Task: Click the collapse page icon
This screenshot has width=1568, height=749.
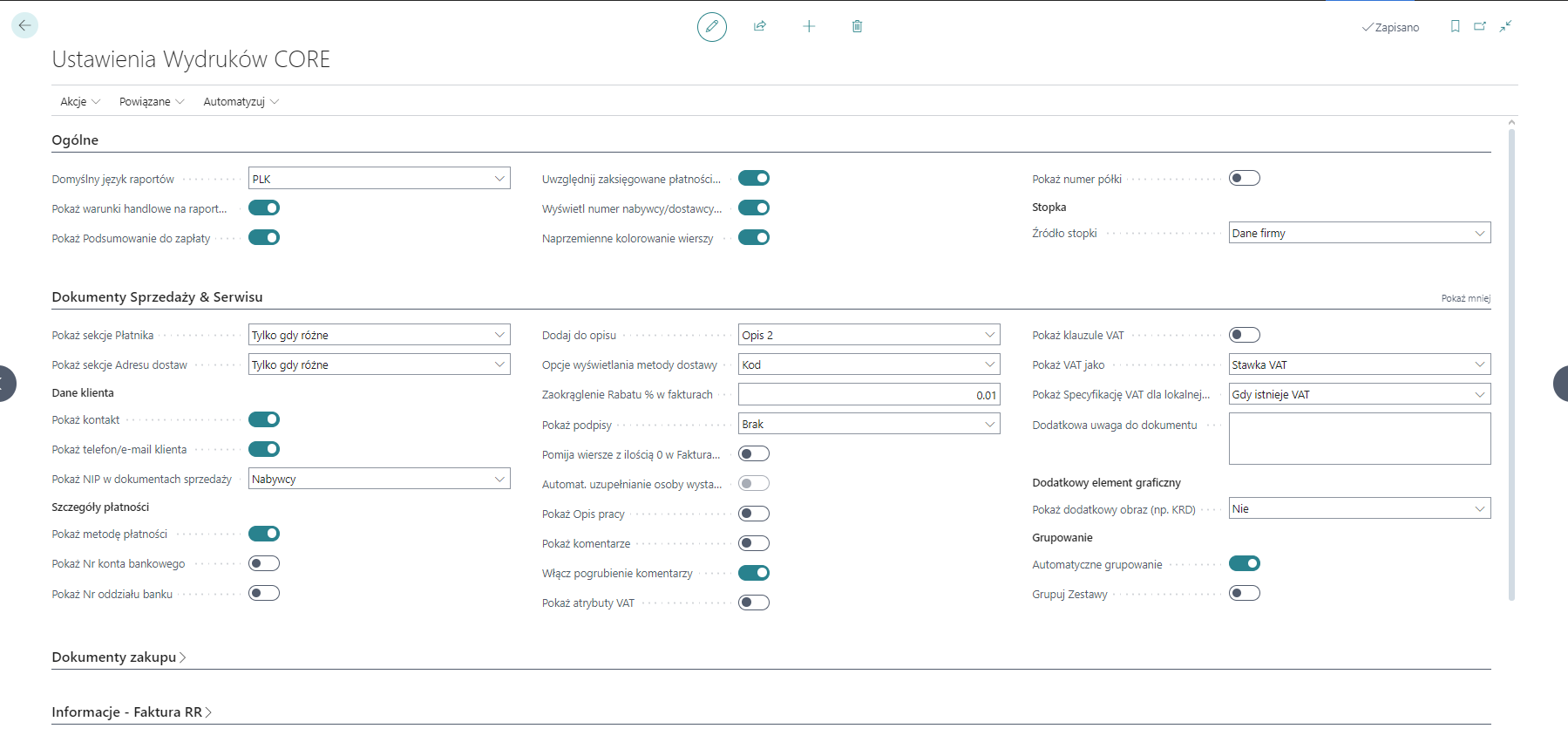Action: (1505, 26)
